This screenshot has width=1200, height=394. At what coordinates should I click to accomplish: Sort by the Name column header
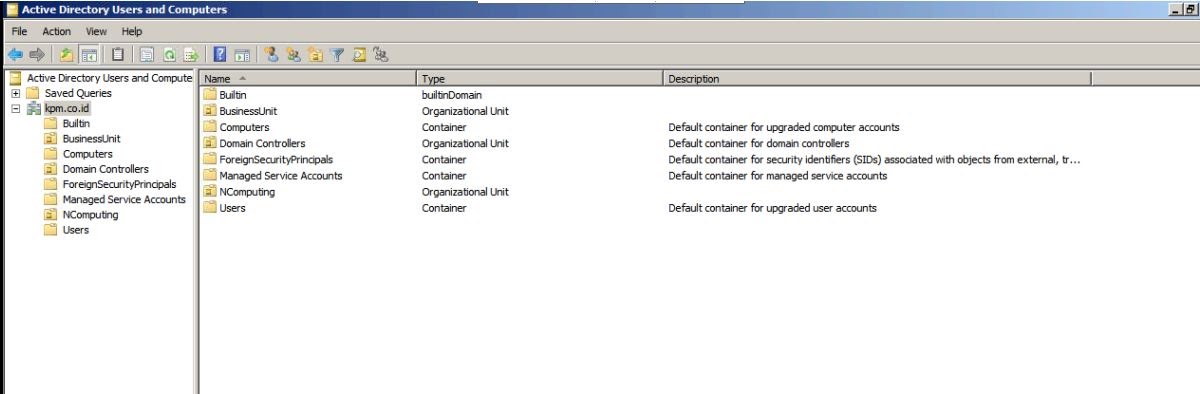308,78
